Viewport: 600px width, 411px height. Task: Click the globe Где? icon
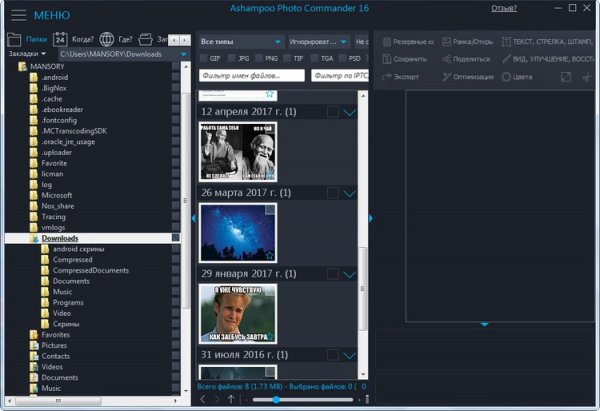tap(107, 40)
